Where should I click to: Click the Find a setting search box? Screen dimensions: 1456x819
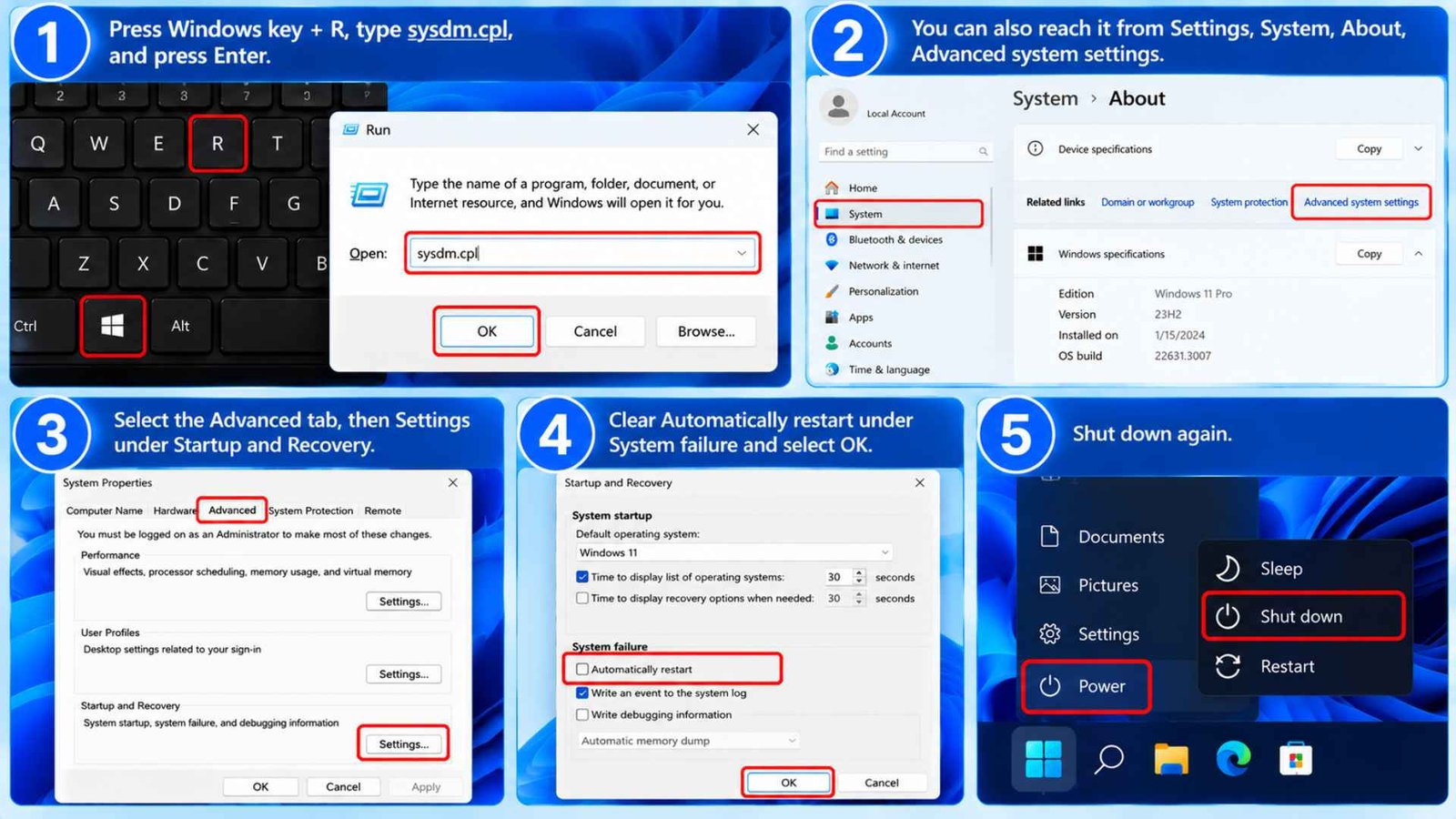coord(905,152)
